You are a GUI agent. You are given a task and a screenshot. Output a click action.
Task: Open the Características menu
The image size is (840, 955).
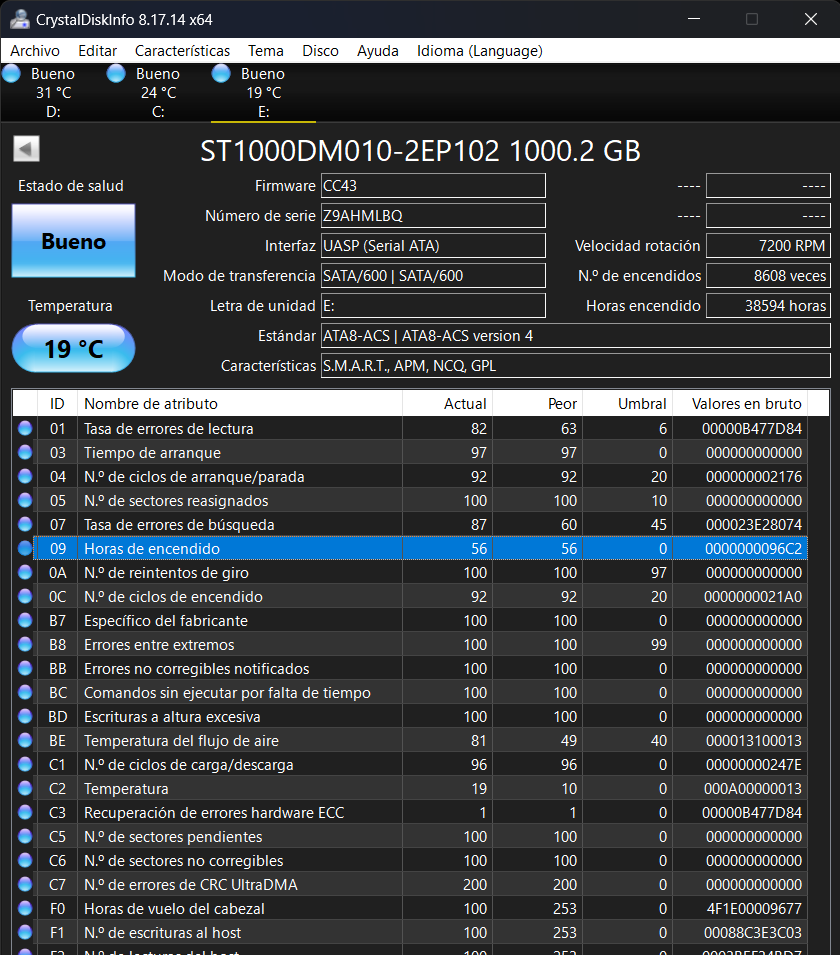pyautogui.click(x=182, y=50)
